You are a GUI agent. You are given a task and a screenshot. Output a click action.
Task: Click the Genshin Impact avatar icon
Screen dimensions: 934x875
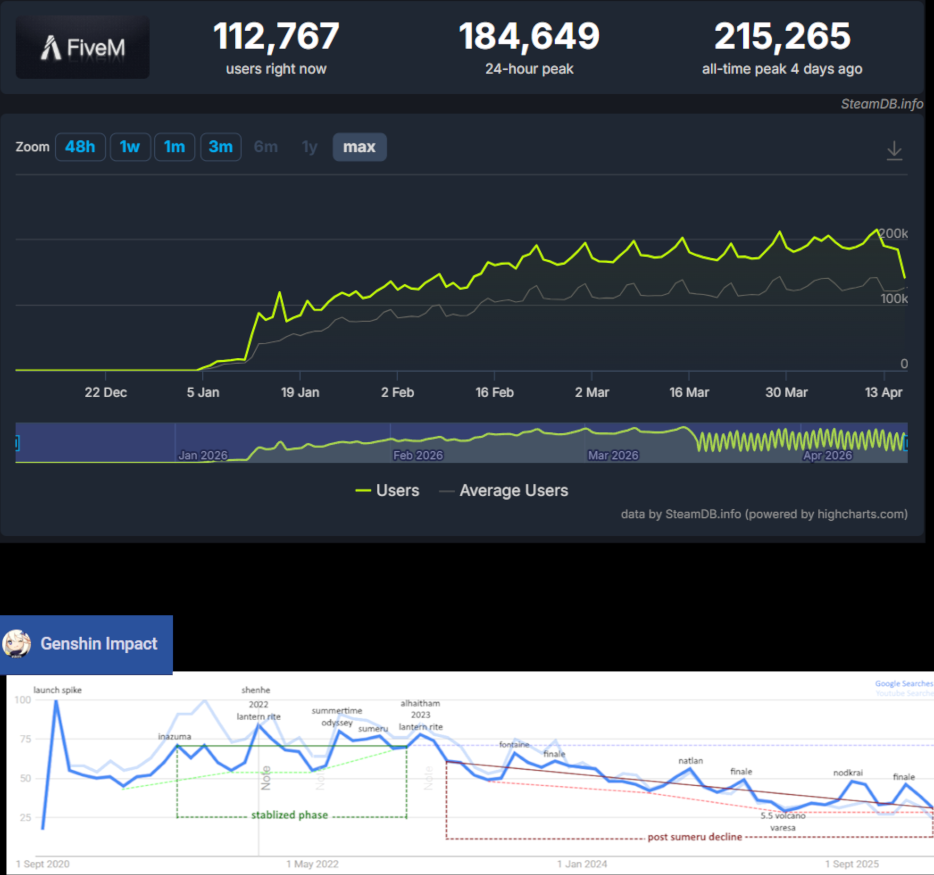coord(17,644)
